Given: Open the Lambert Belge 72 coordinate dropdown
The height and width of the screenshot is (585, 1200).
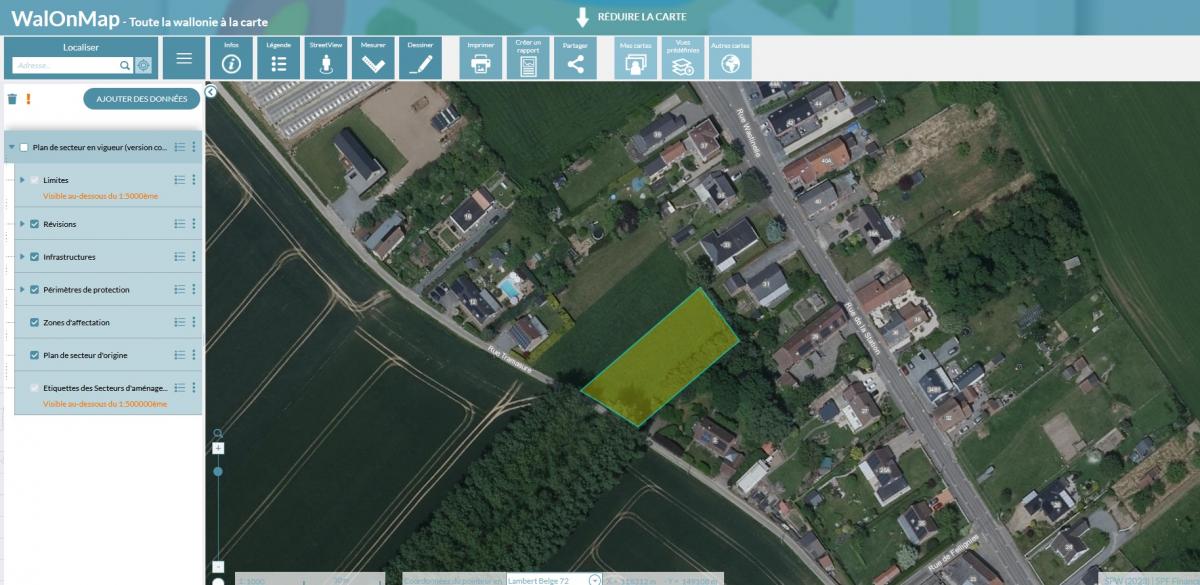Looking at the screenshot, I should coord(595,580).
